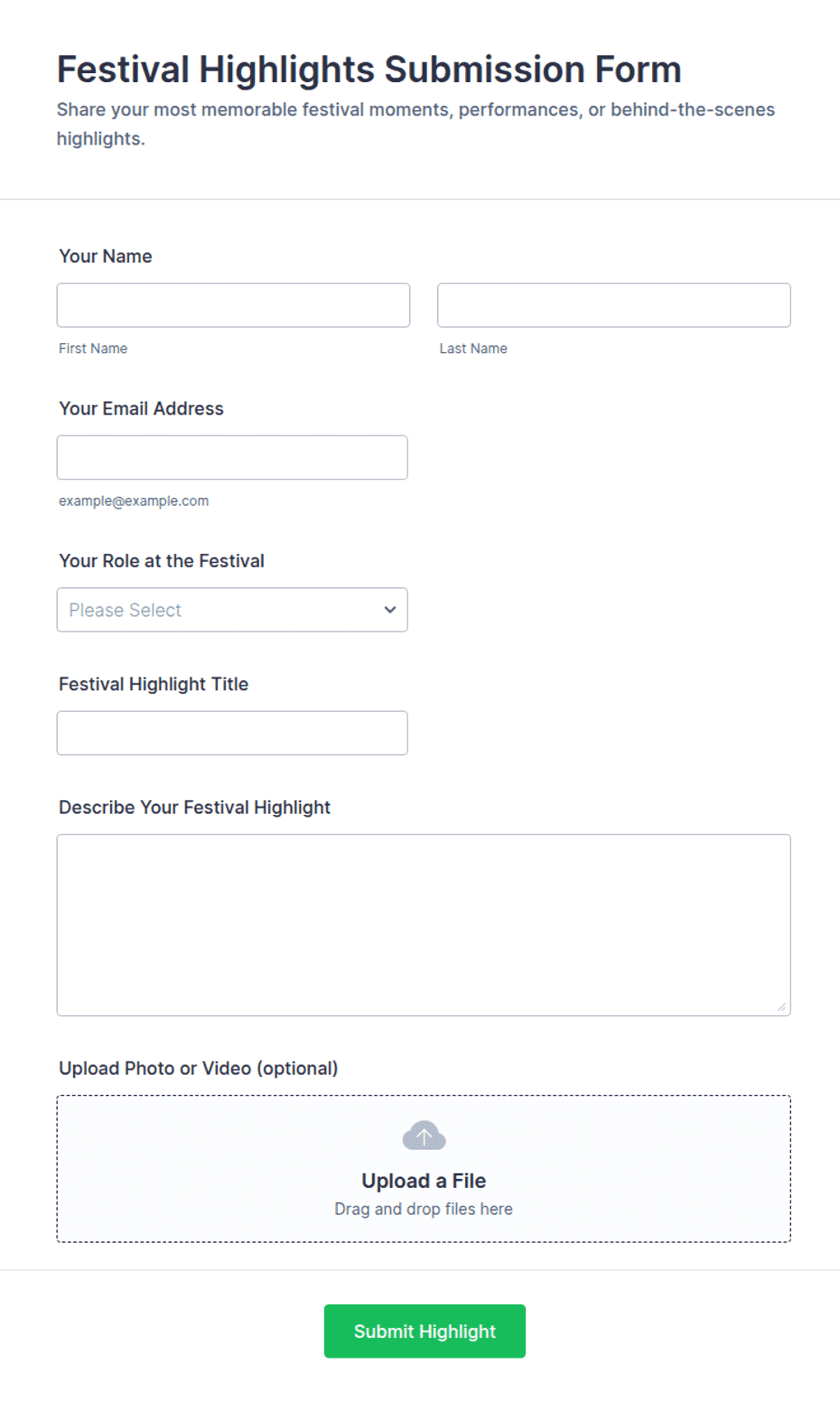Click the Last Name sublabel
The height and width of the screenshot is (1402, 840).
(473, 349)
